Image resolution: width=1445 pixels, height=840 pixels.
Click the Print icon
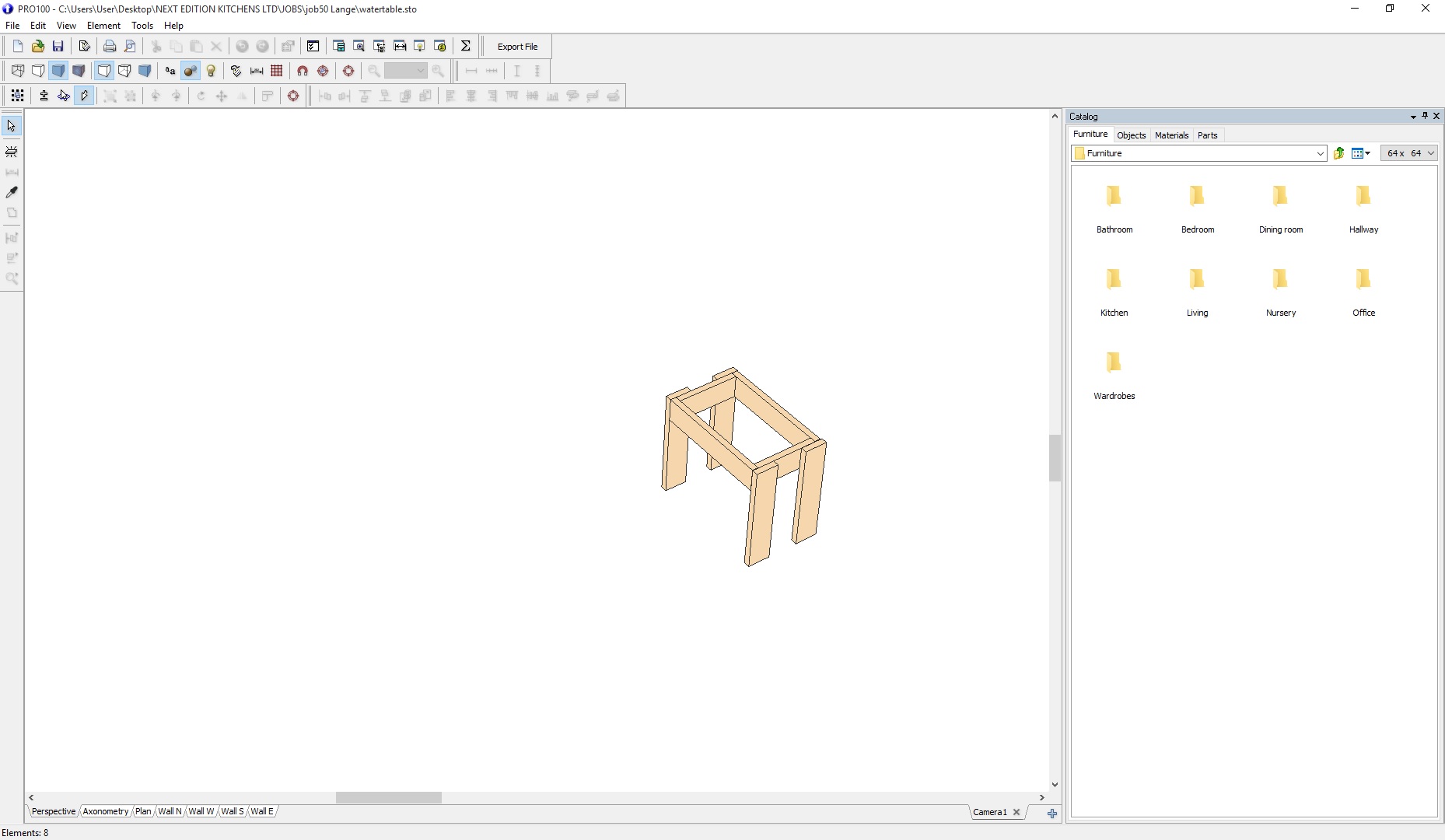tap(110, 47)
